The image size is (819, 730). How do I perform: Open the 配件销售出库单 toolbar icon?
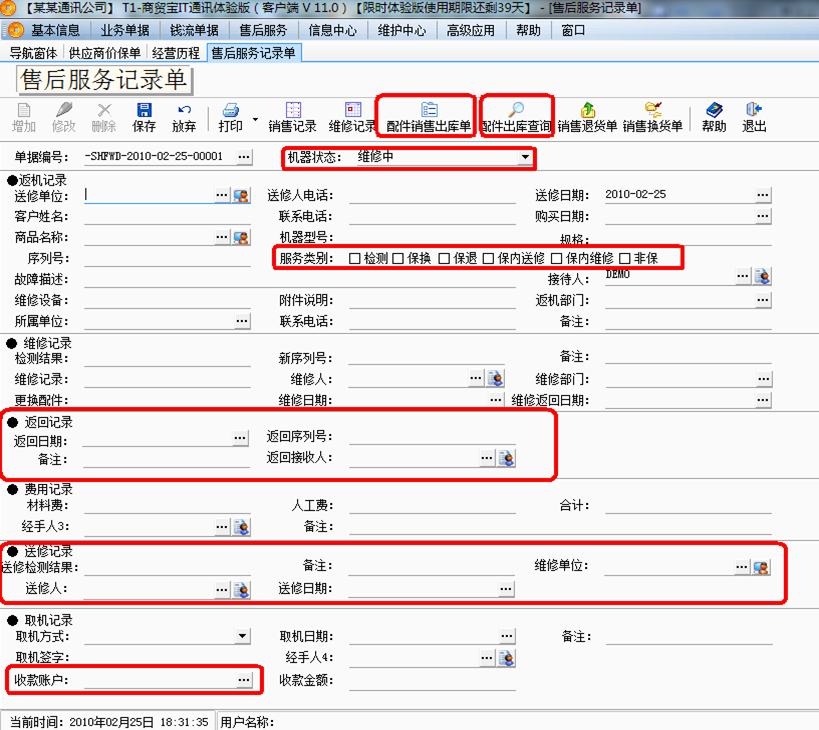coord(429,110)
